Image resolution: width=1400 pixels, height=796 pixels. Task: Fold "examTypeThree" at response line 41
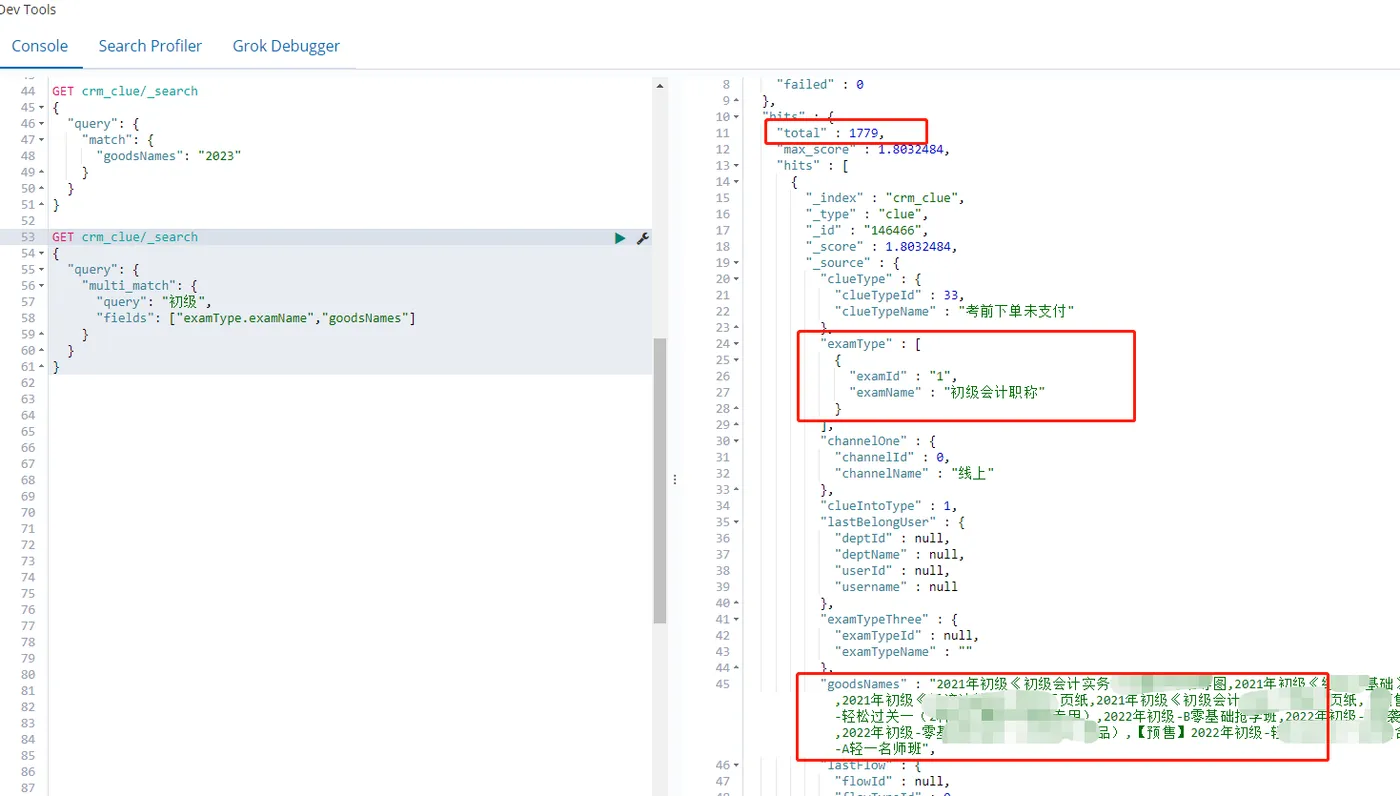737,619
